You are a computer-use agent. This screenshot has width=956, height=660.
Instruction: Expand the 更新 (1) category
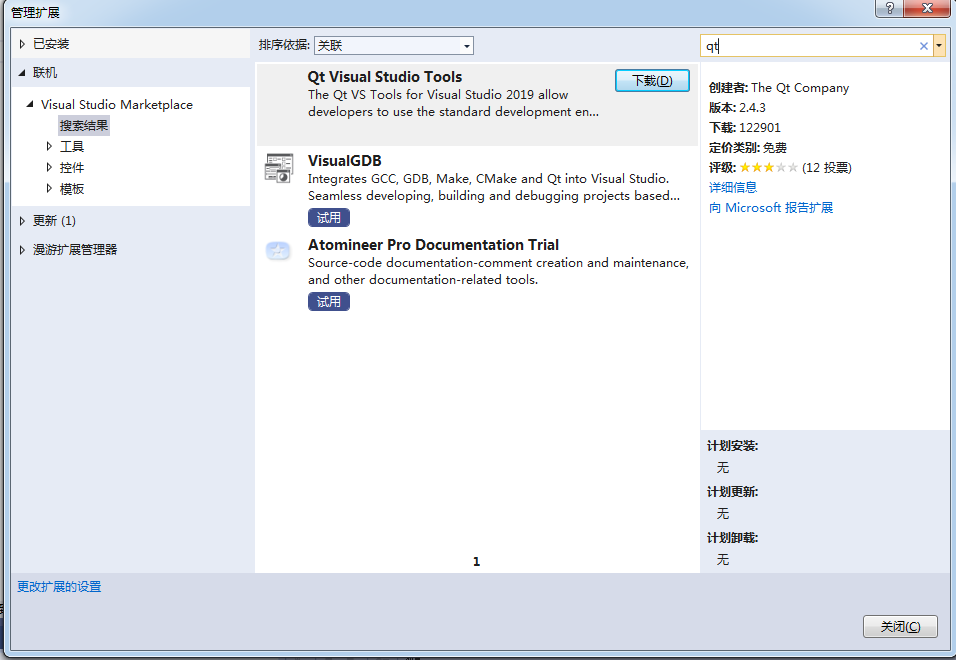tap(24, 221)
